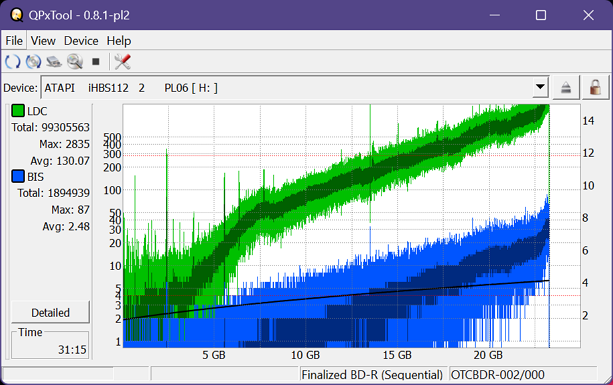Open preferences via the tools icon
Viewport: 613px width, 385px height.
[122, 62]
